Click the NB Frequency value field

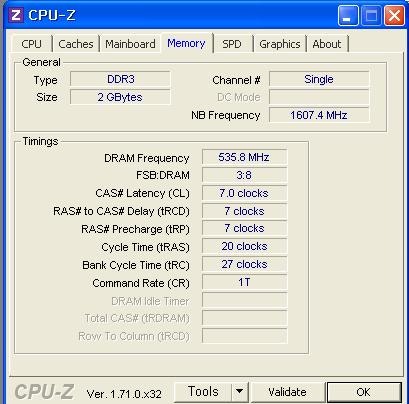[319, 115]
